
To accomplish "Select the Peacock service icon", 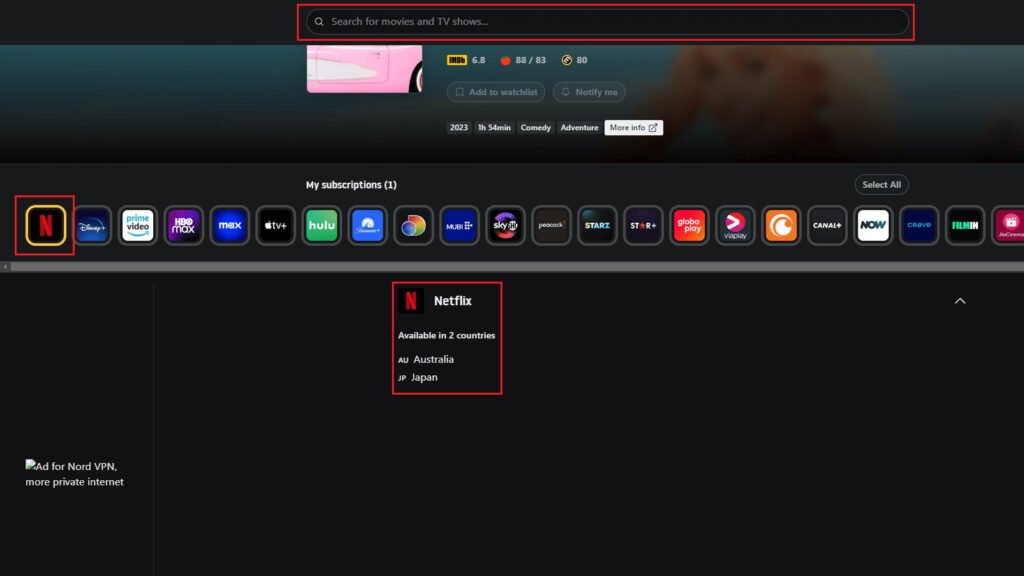I will [551, 225].
